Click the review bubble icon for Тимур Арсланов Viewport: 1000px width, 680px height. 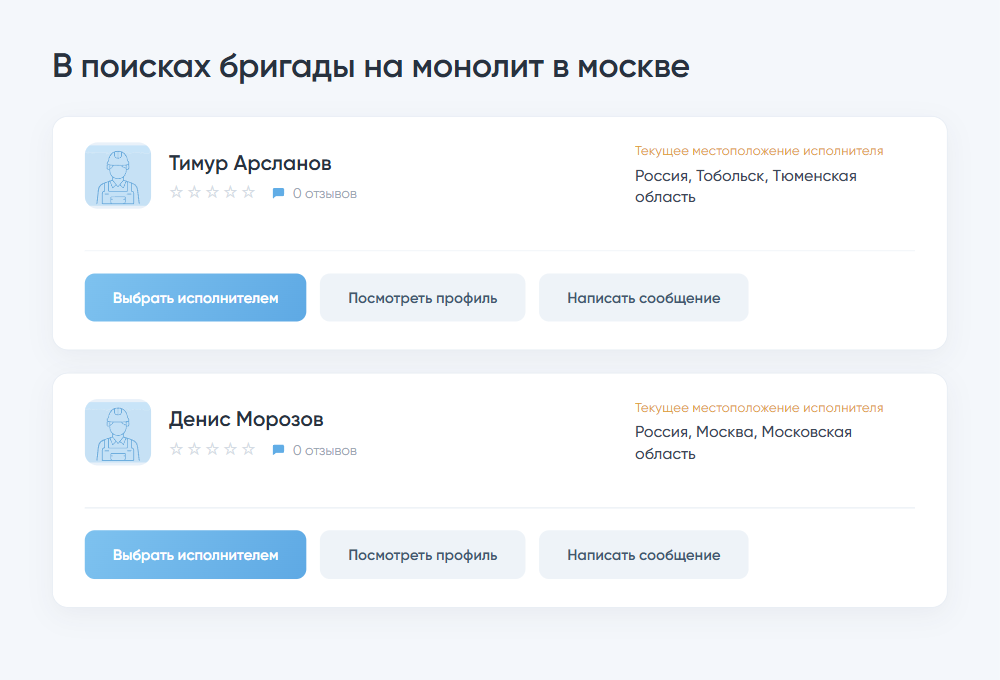[278, 193]
